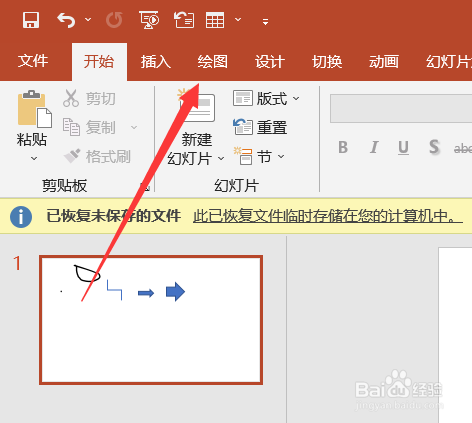
Task: Toggle text Shadow formatting
Action: (x=434, y=147)
